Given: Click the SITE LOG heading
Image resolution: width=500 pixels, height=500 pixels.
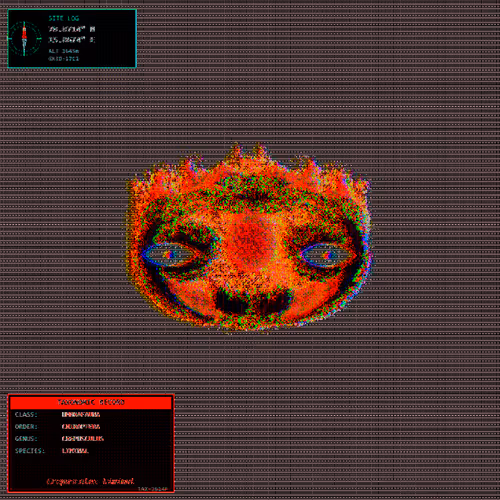Looking at the screenshot, I should coord(64,18).
